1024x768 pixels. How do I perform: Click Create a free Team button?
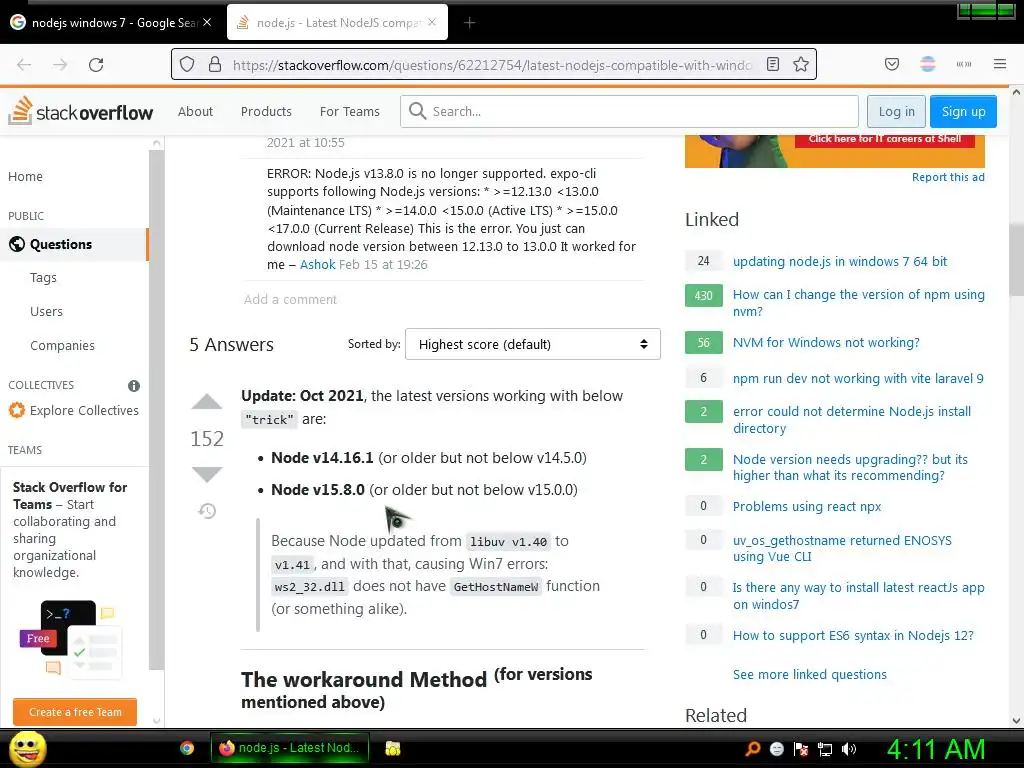click(x=75, y=712)
